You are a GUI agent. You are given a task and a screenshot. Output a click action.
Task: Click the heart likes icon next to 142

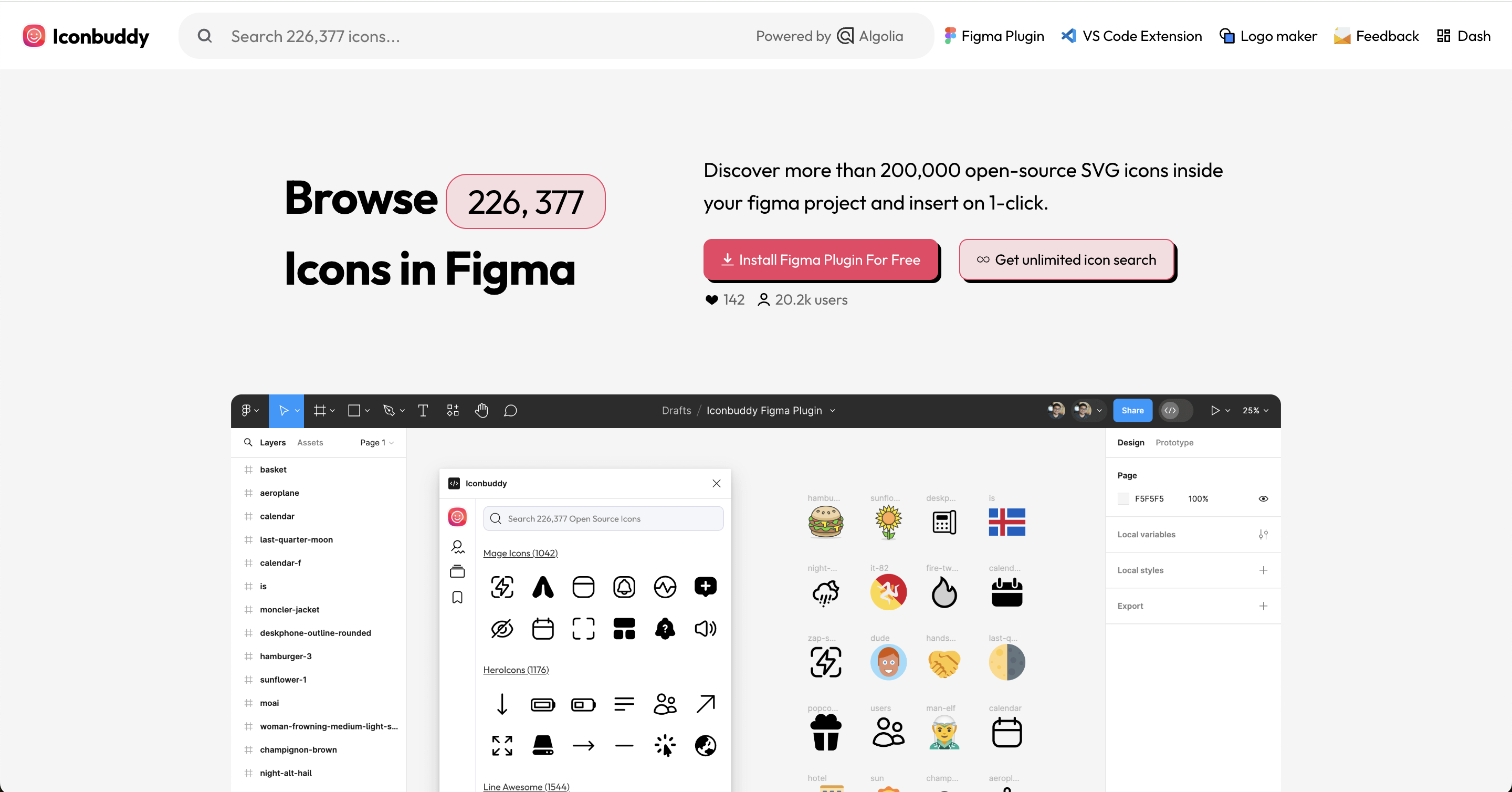tap(711, 300)
